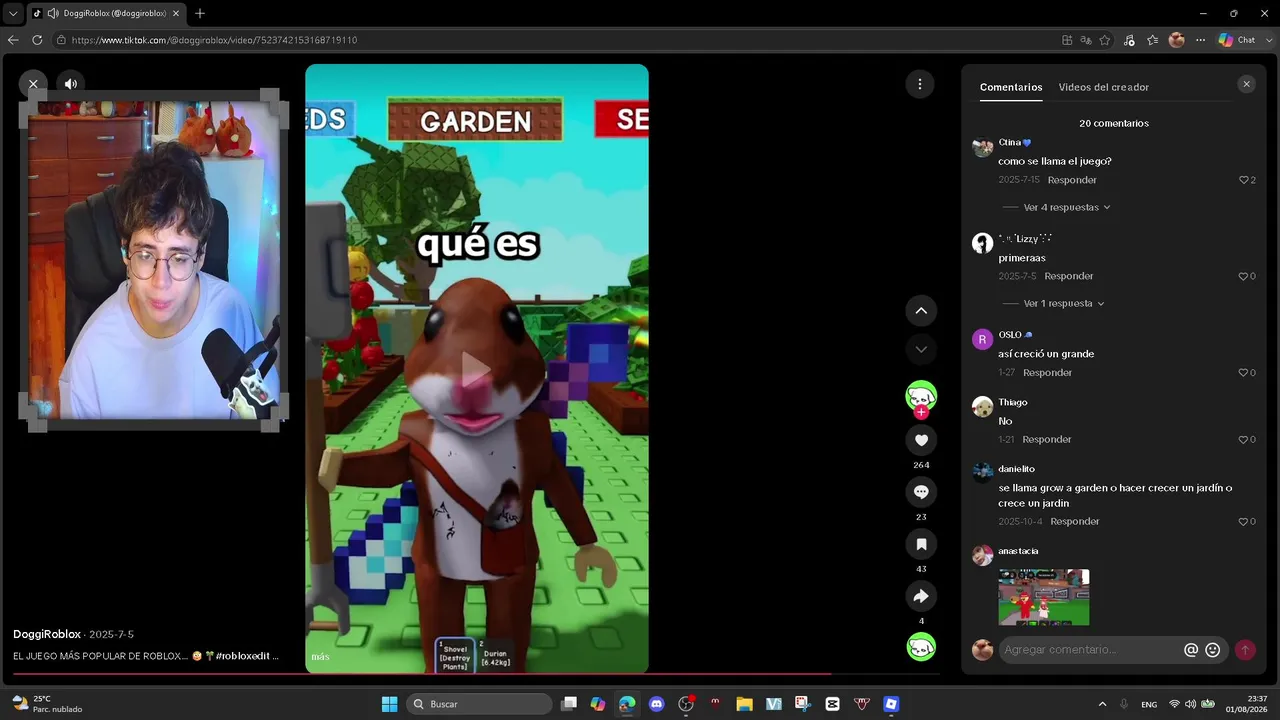This screenshot has width=1280, height=720.
Task: Post comment with the red arrow button
Action: tap(1245, 650)
